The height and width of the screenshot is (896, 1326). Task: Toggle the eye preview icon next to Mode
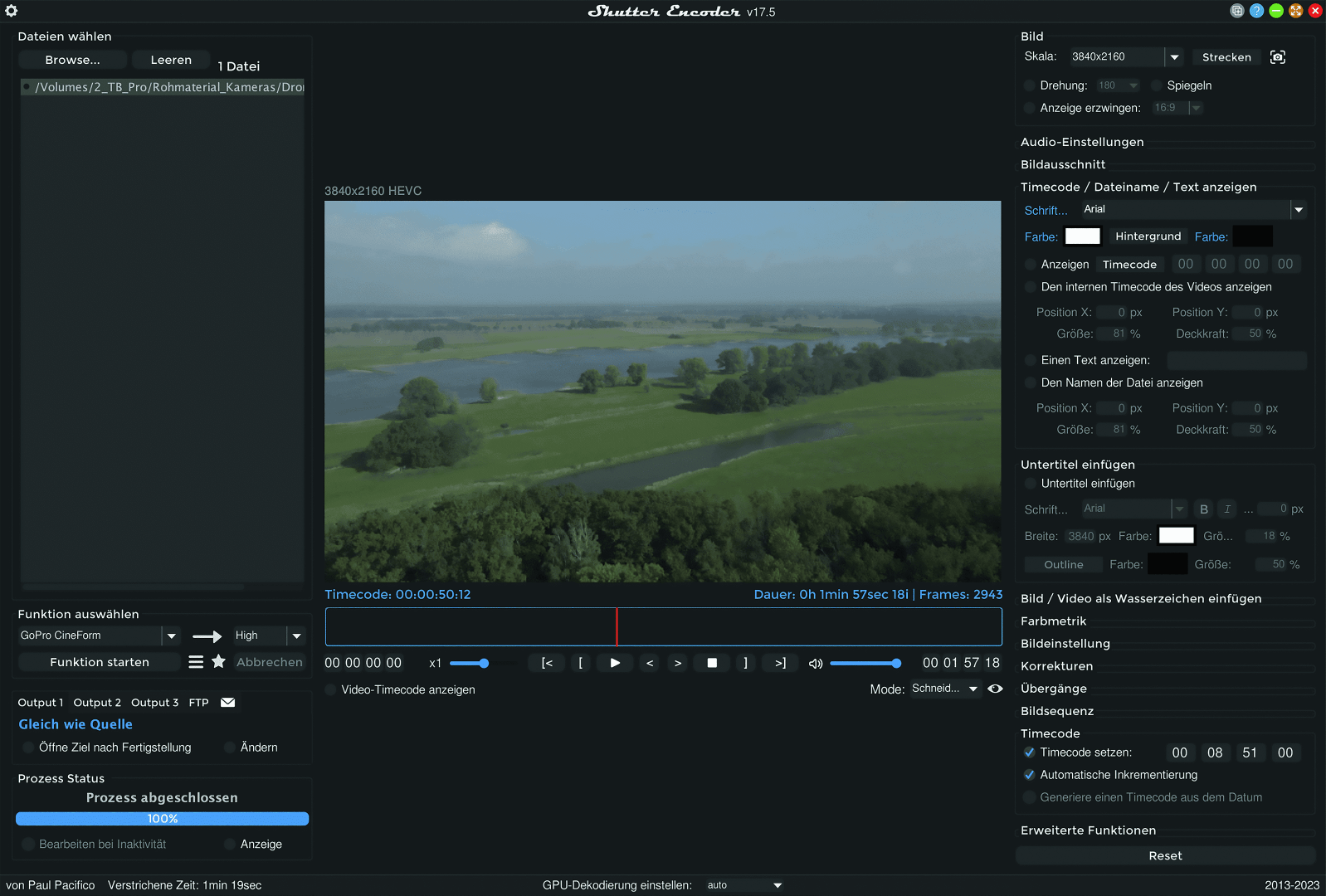tap(995, 689)
